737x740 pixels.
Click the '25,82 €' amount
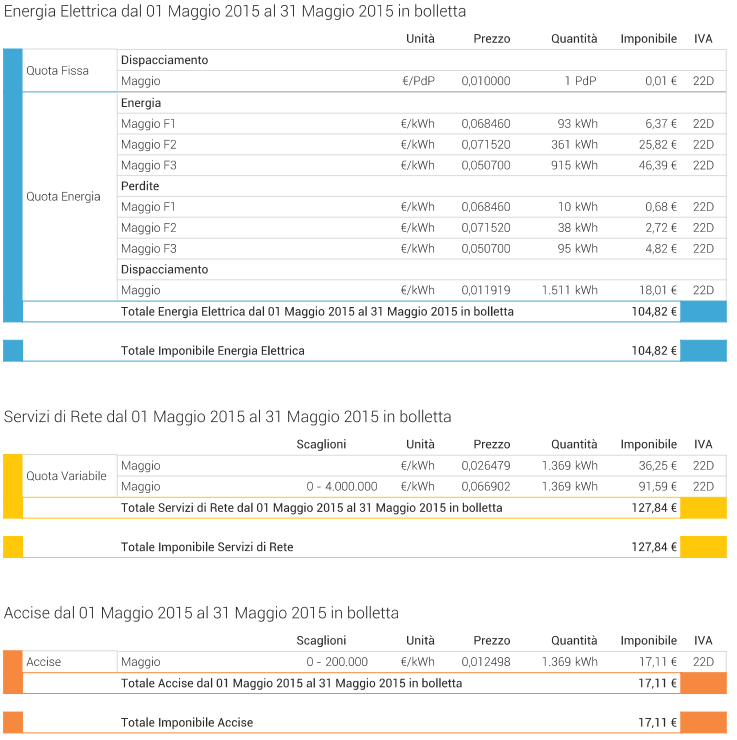(x=658, y=144)
